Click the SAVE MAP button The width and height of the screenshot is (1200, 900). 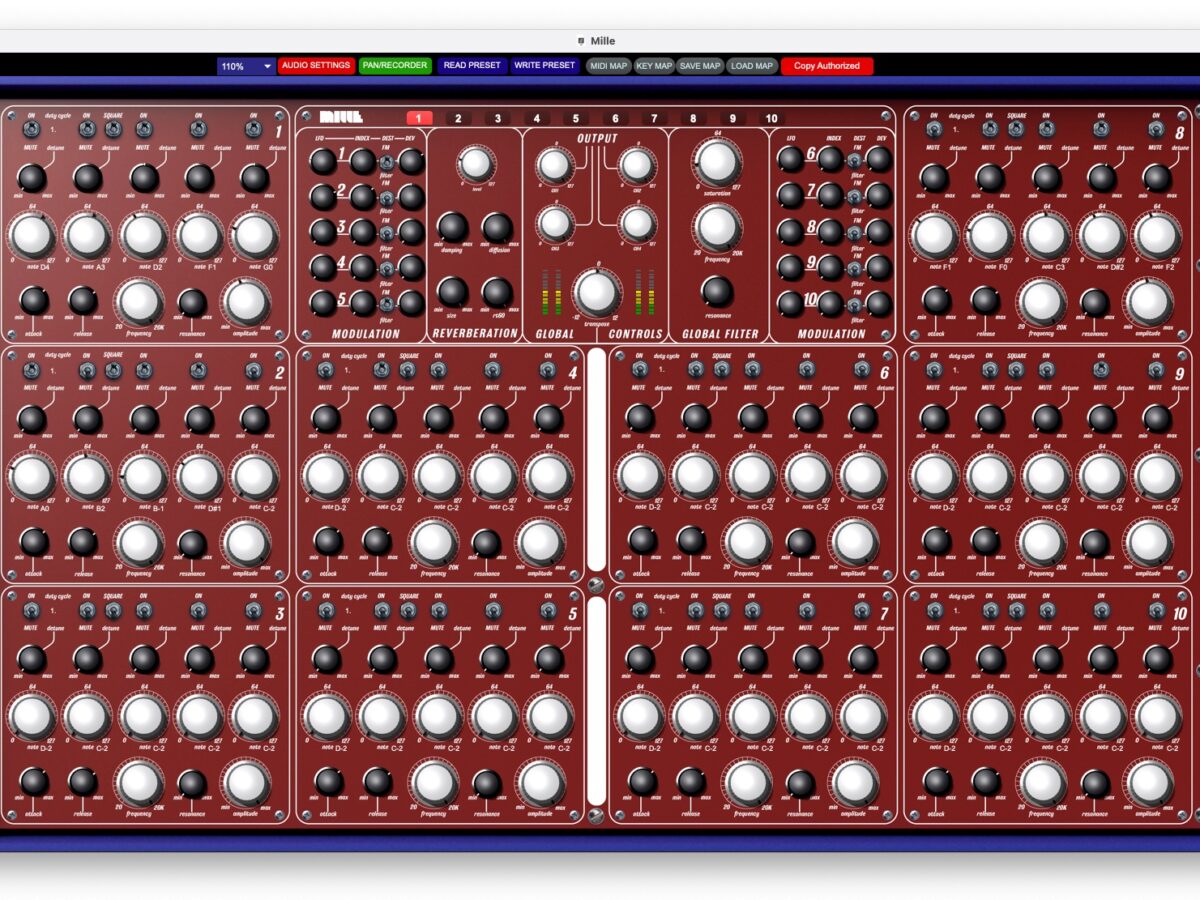pos(699,66)
